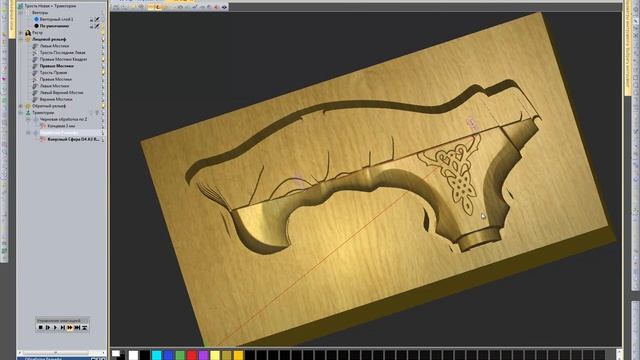The image size is (640, 360).
Task: Toggle light bulb for Обратный рельеф
Action: click(103, 106)
